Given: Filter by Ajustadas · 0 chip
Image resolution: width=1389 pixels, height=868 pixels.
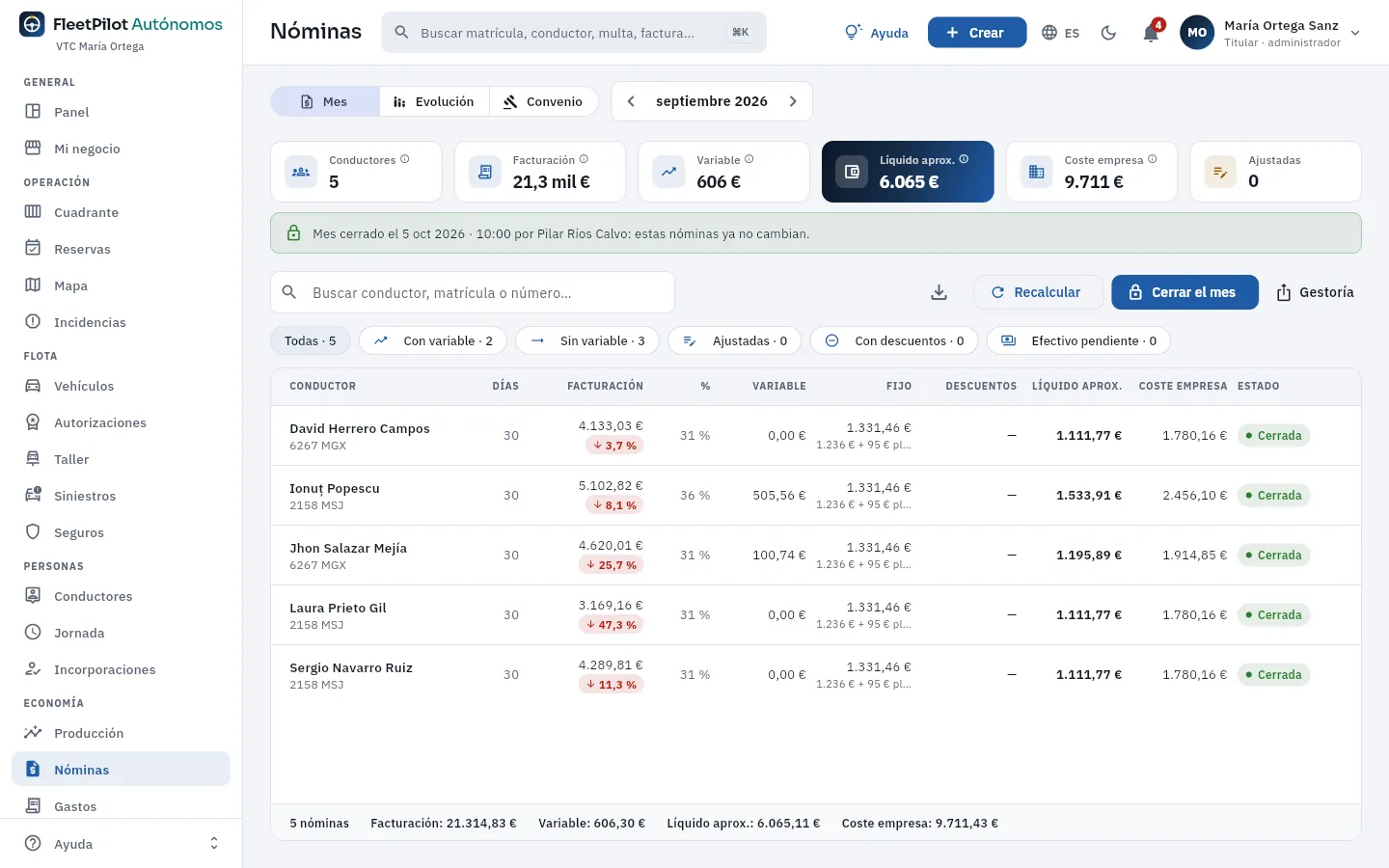Looking at the screenshot, I should pos(735,340).
